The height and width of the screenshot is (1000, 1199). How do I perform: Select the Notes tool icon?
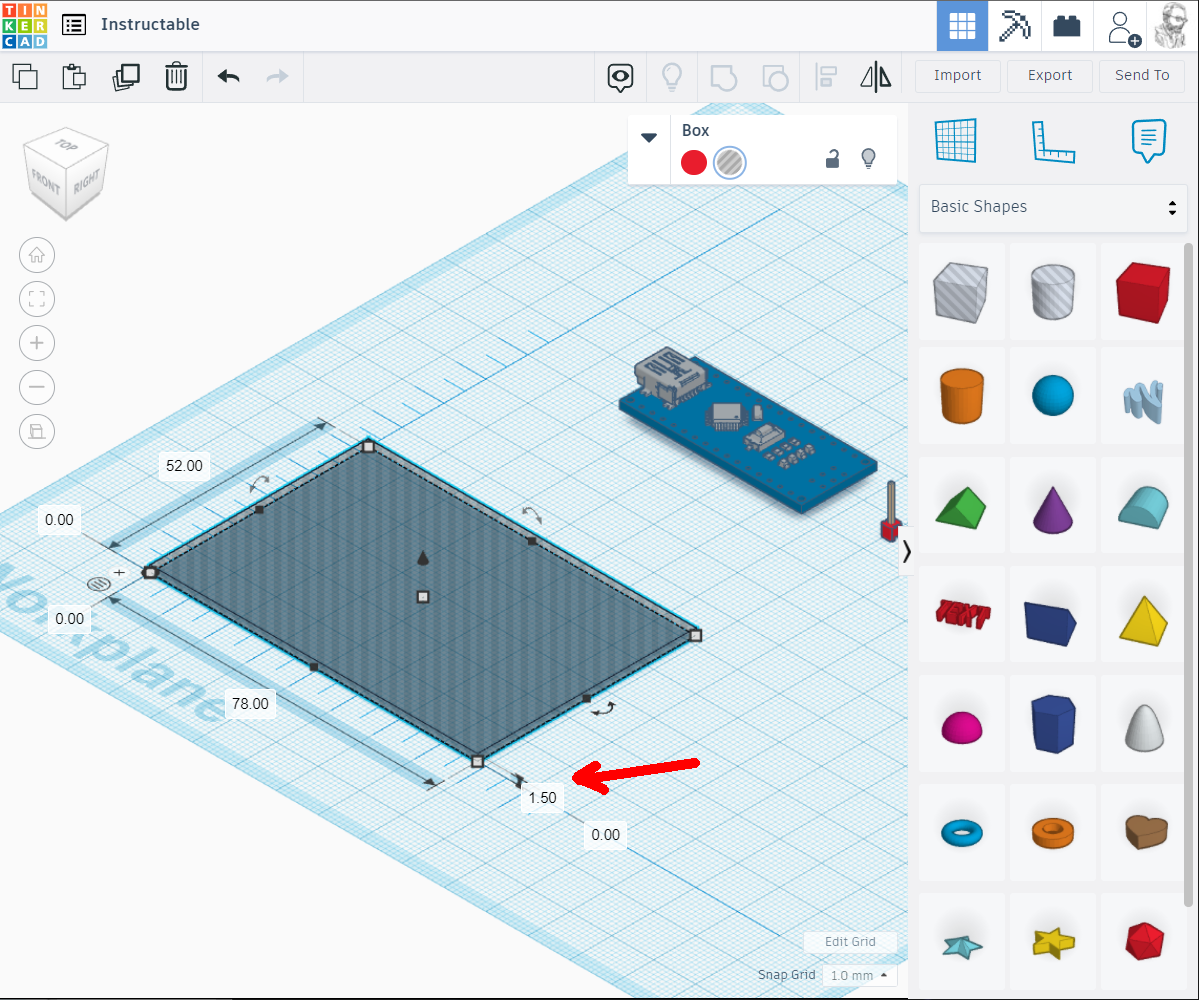1149,141
